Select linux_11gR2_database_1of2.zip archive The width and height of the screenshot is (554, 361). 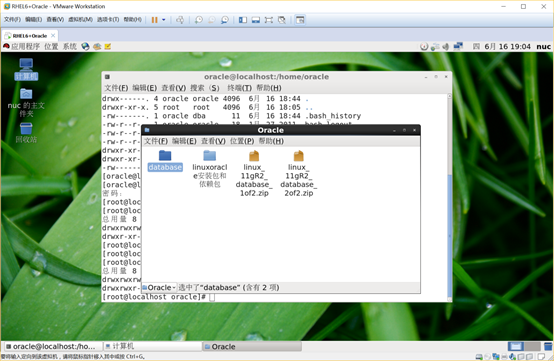[x=254, y=173]
